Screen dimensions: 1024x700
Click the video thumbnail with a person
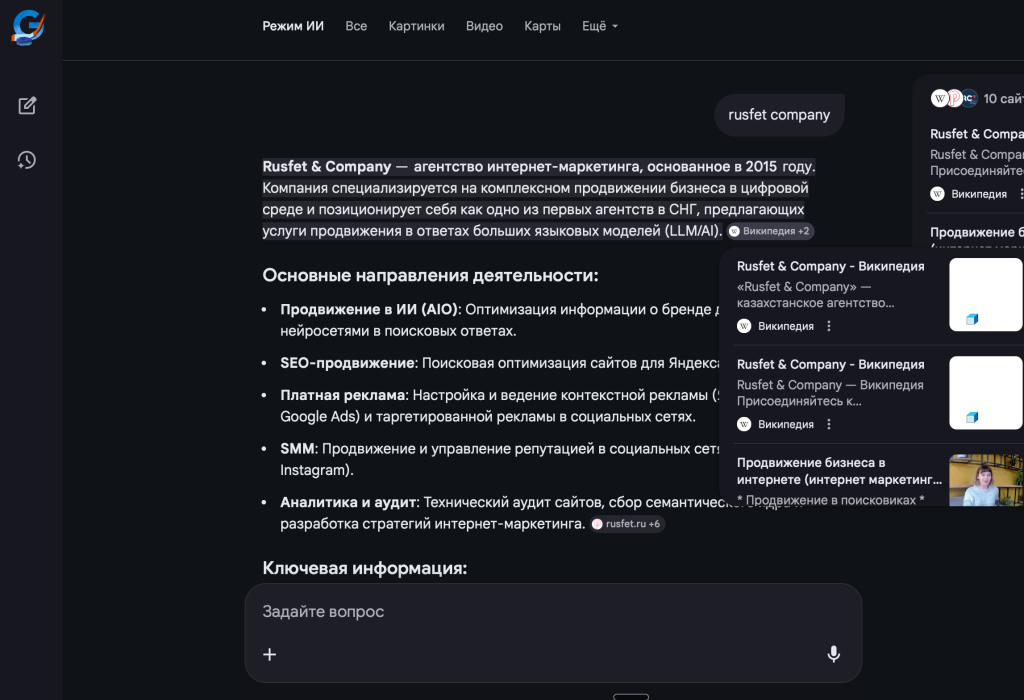pos(985,480)
